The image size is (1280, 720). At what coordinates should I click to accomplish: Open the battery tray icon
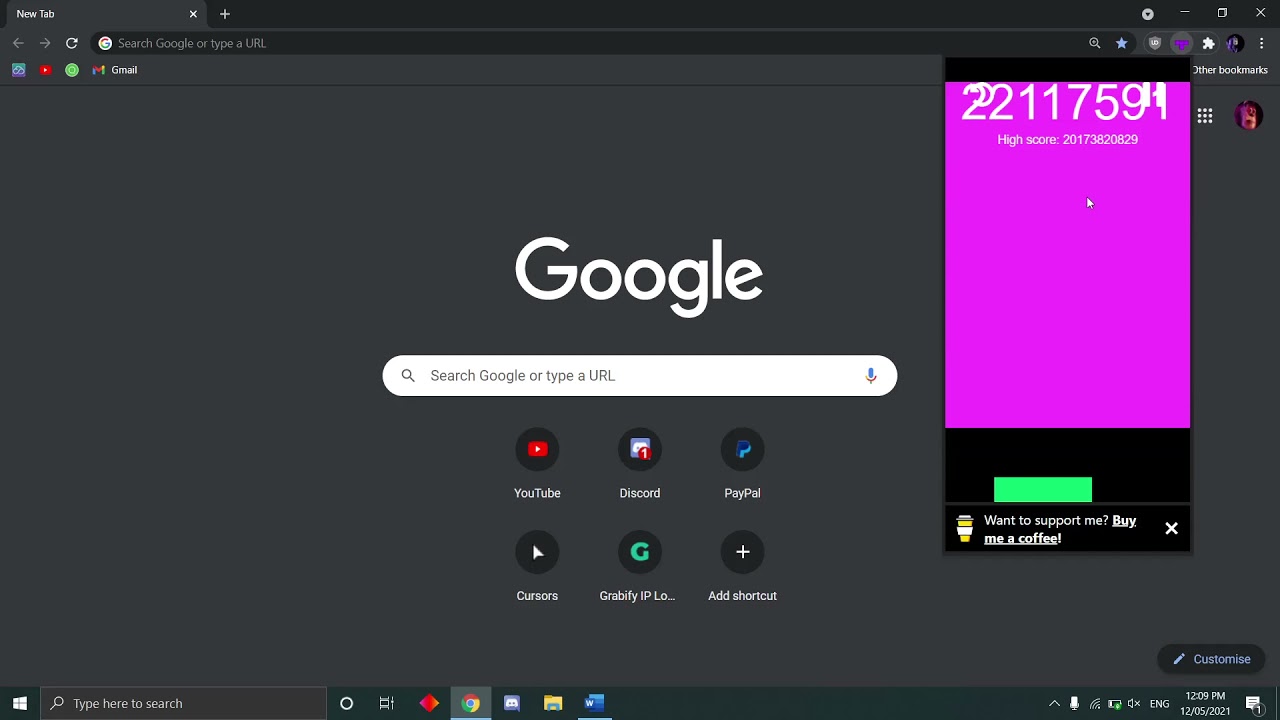click(x=1115, y=704)
